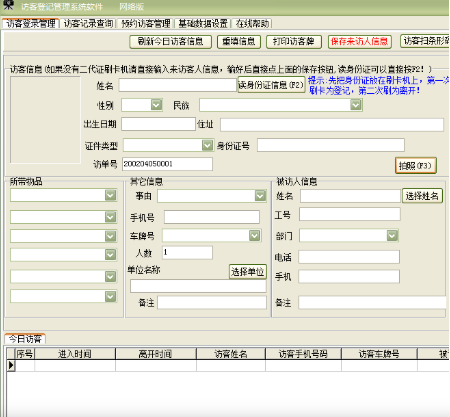Screen dimensions: 450x417
Task: Expand the 部门 dropdown
Action: point(392,235)
